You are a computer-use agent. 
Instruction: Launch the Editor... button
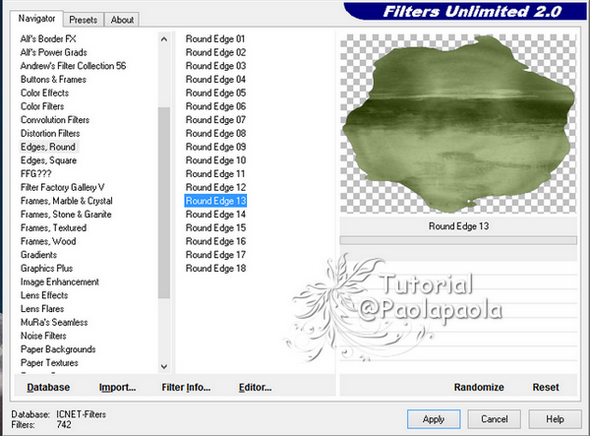[255, 387]
